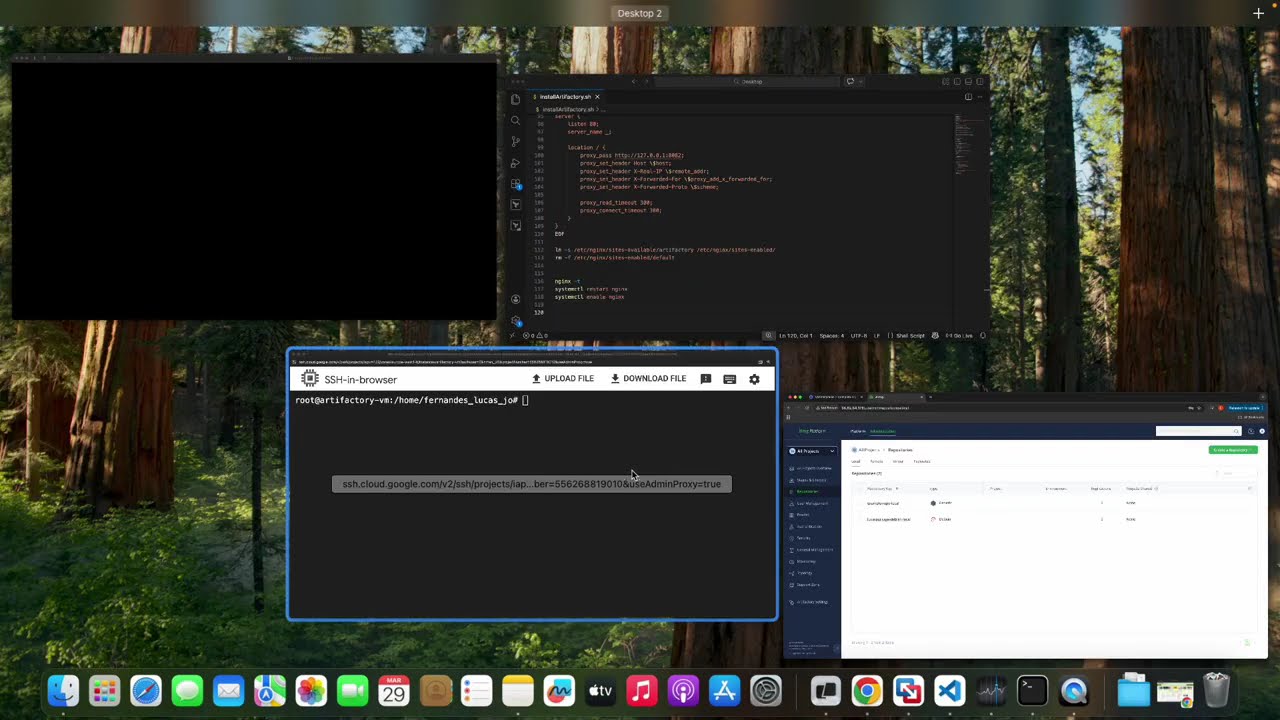This screenshot has width=1280, height=720.
Task: Open Mail from the Dock
Action: pyautogui.click(x=228, y=691)
